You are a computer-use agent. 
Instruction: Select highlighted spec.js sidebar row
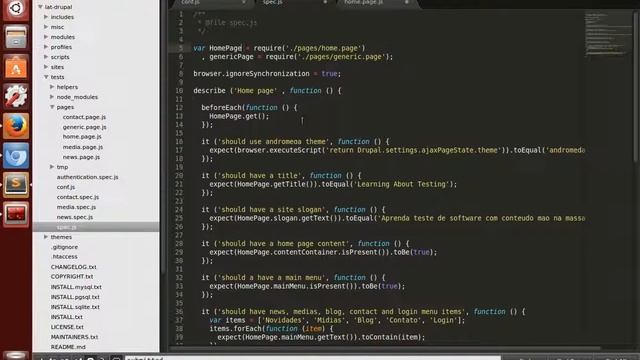96,227
